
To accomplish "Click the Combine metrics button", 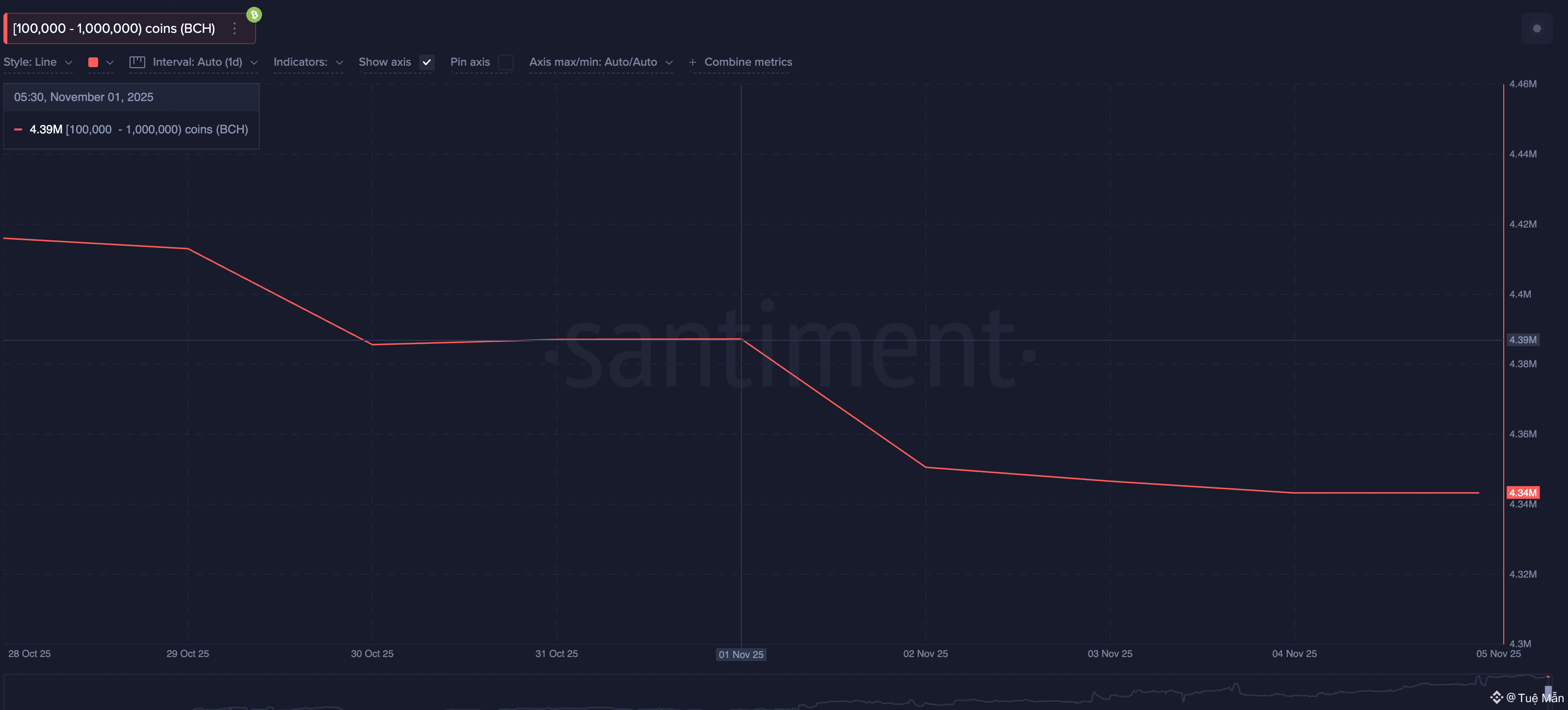I will click(748, 62).
